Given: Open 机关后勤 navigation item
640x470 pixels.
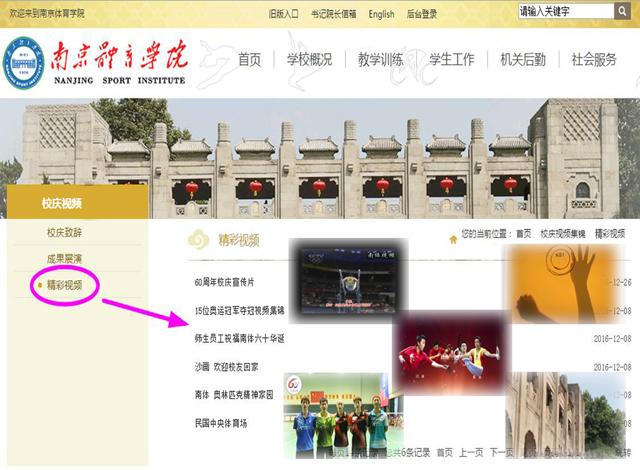Looking at the screenshot, I should pyautogui.click(x=523, y=60).
